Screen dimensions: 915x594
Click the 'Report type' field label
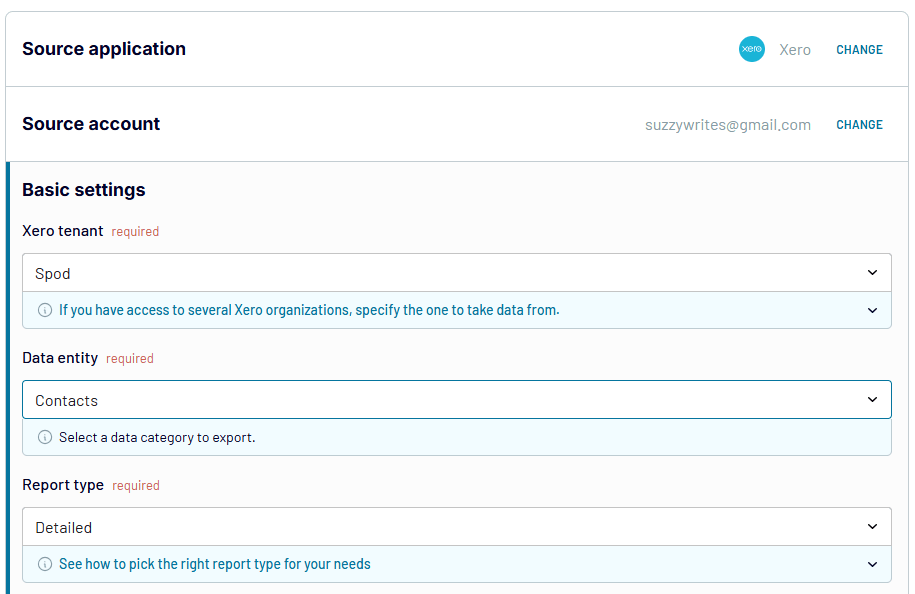63,485
